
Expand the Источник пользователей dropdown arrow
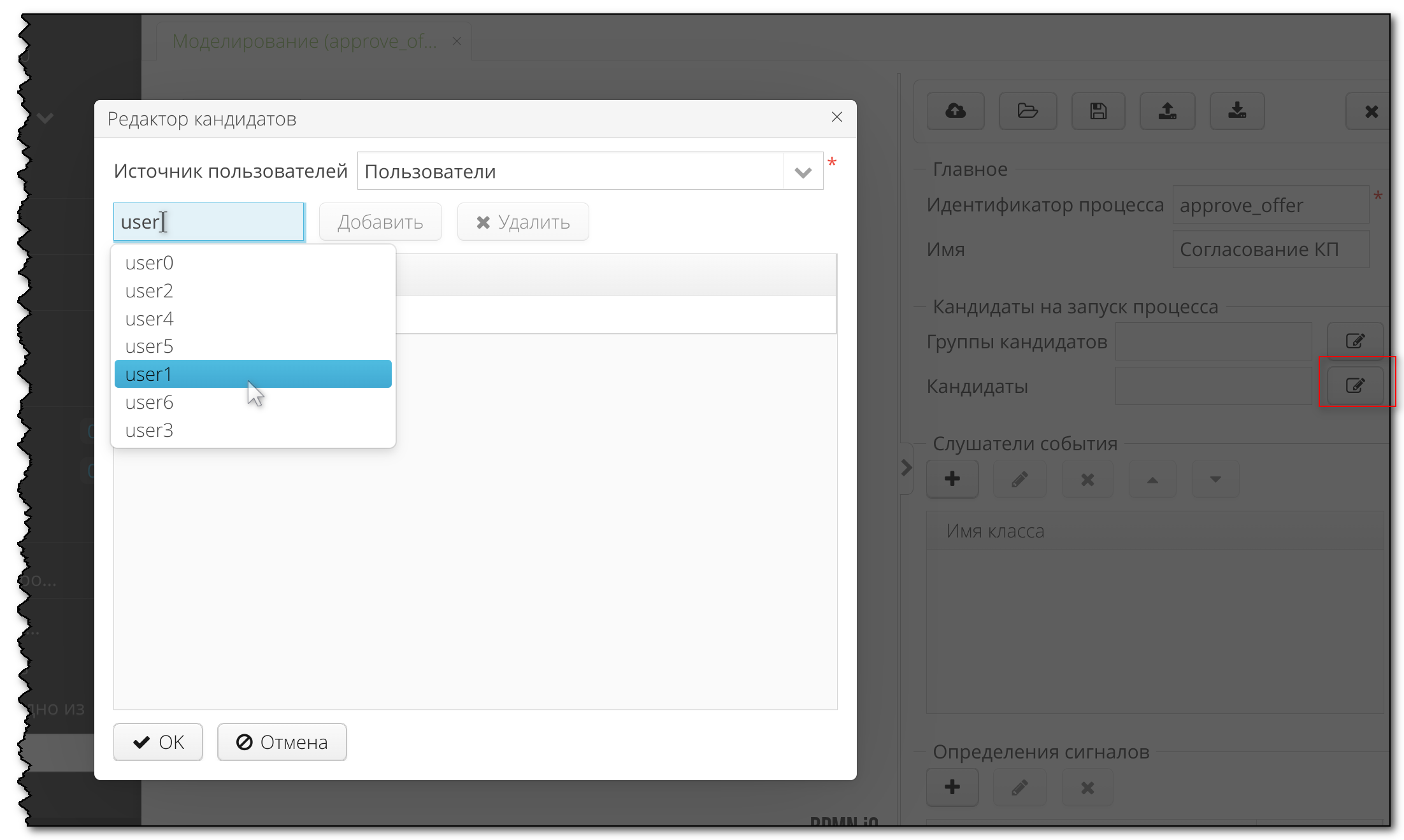click(x=803, y=172)
